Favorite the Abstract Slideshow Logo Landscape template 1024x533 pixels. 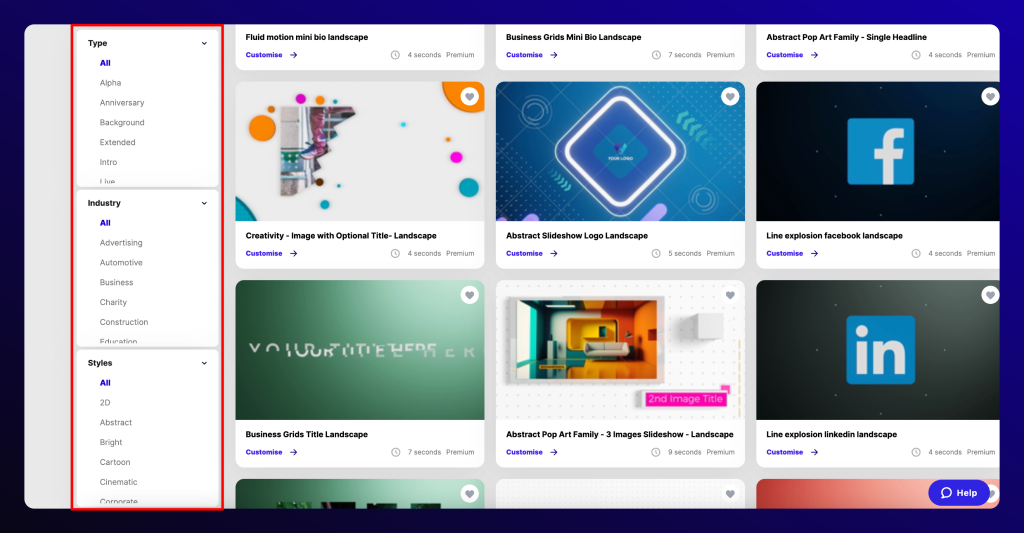pos(730,97)
